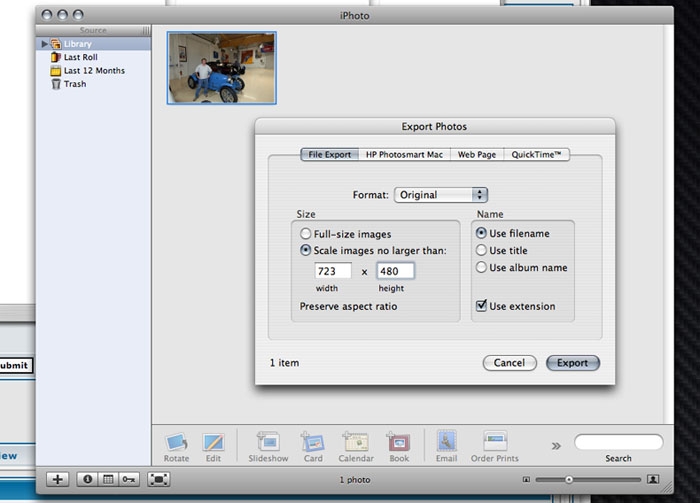
Task: Click the Source list header
Action: point(93,30)
